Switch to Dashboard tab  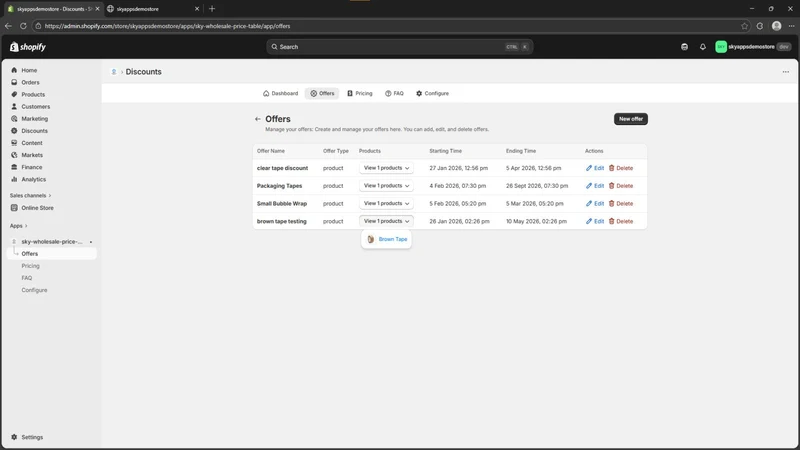(x=281, y=93)
